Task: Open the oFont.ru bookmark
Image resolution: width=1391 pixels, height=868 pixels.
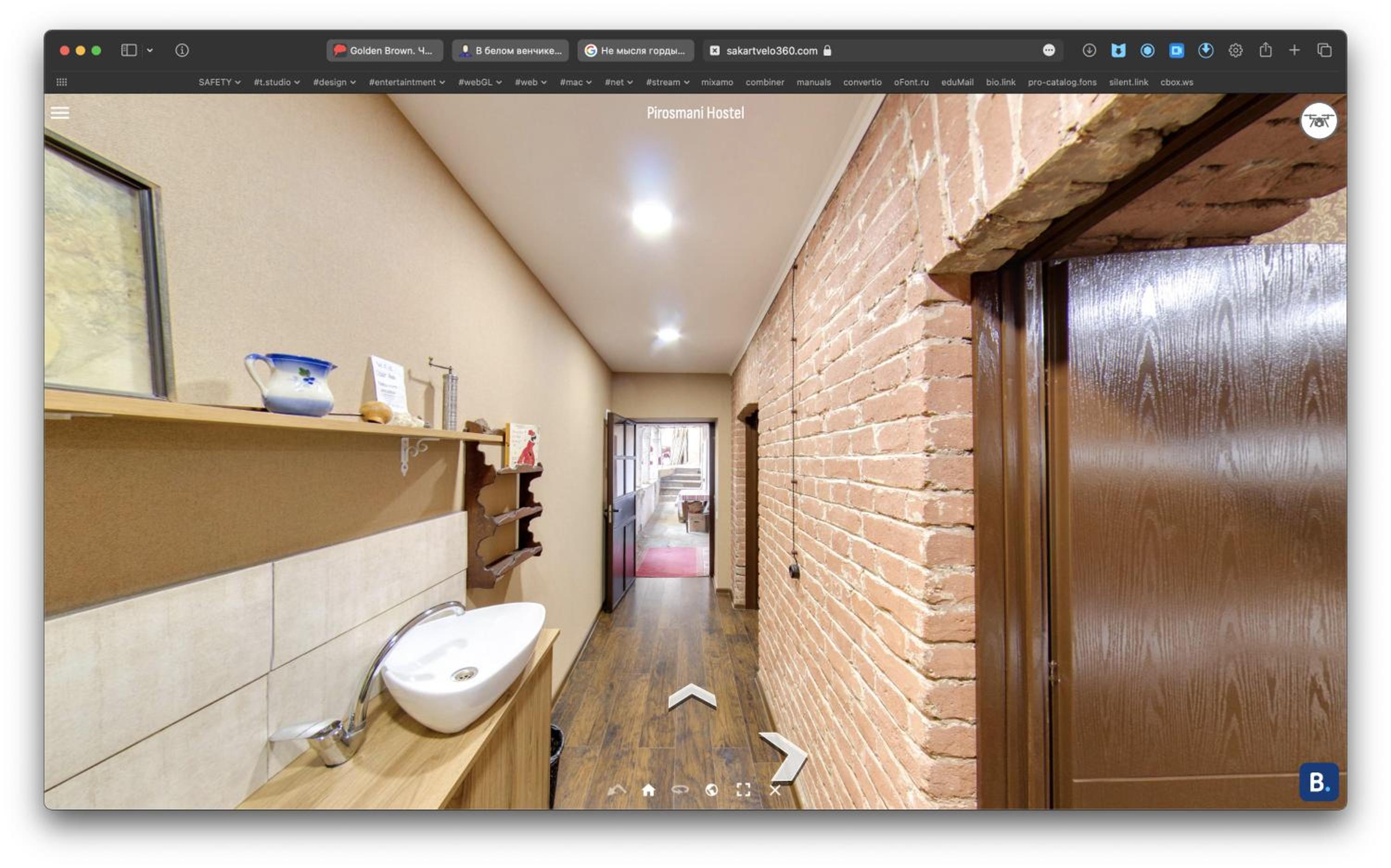Action: point(911,82)
